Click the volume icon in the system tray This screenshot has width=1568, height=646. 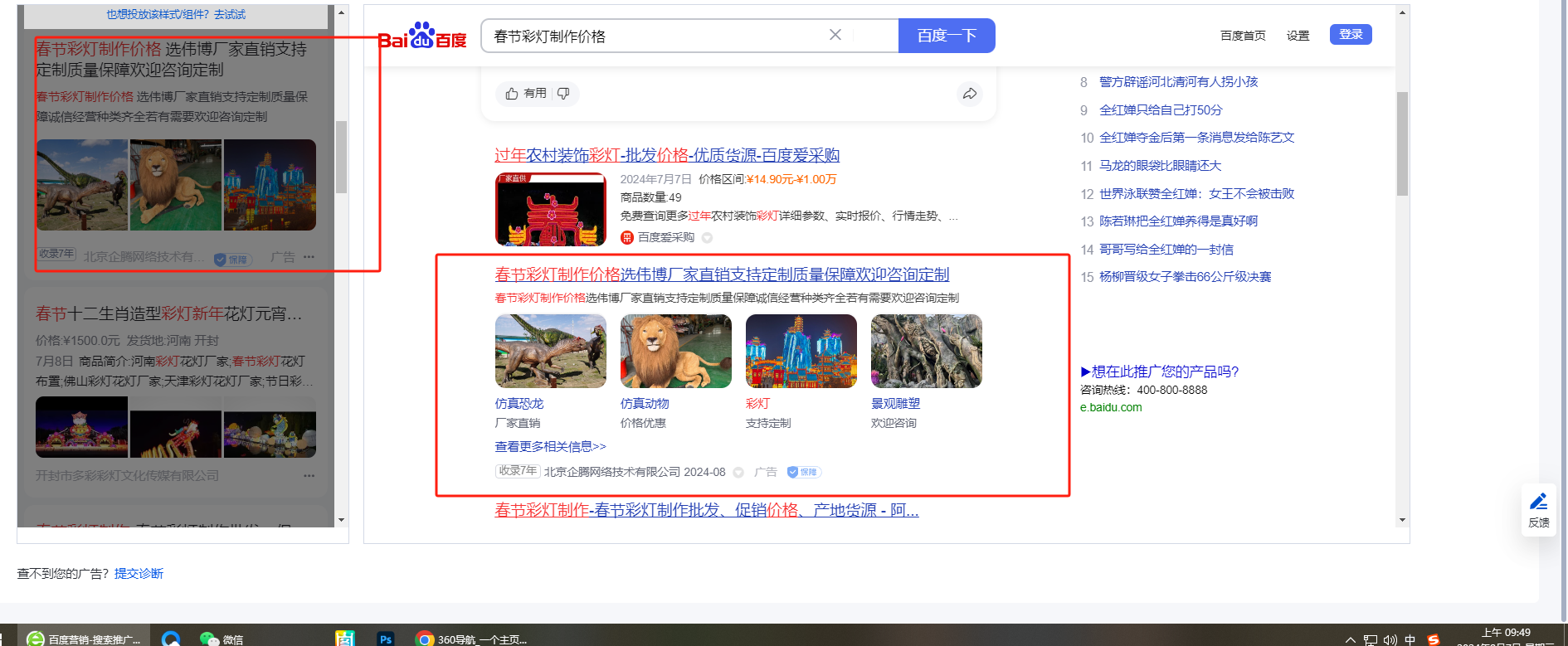point(1390,639)
